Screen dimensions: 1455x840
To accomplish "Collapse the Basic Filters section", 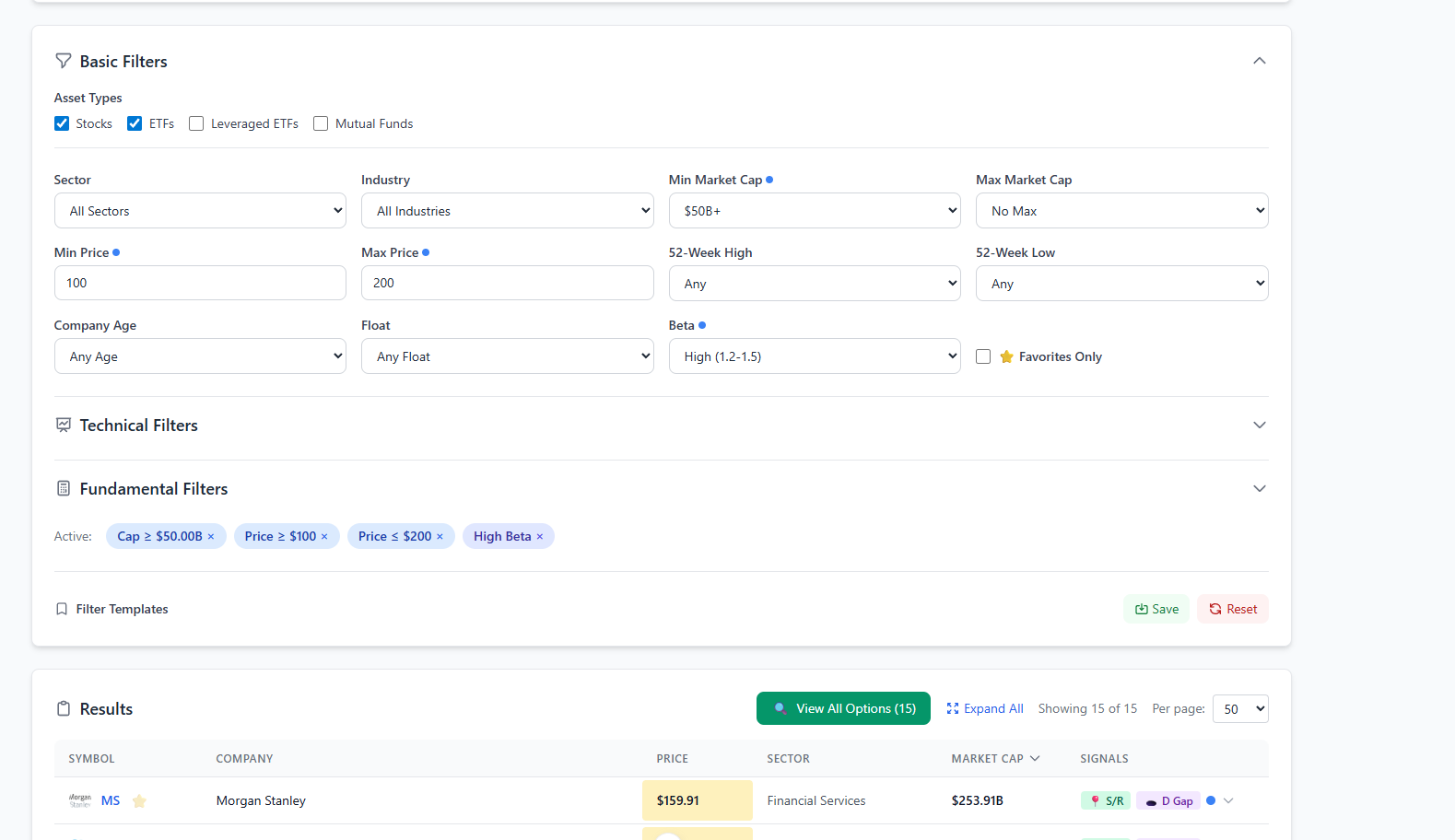I will click(x=1260, y=61).
